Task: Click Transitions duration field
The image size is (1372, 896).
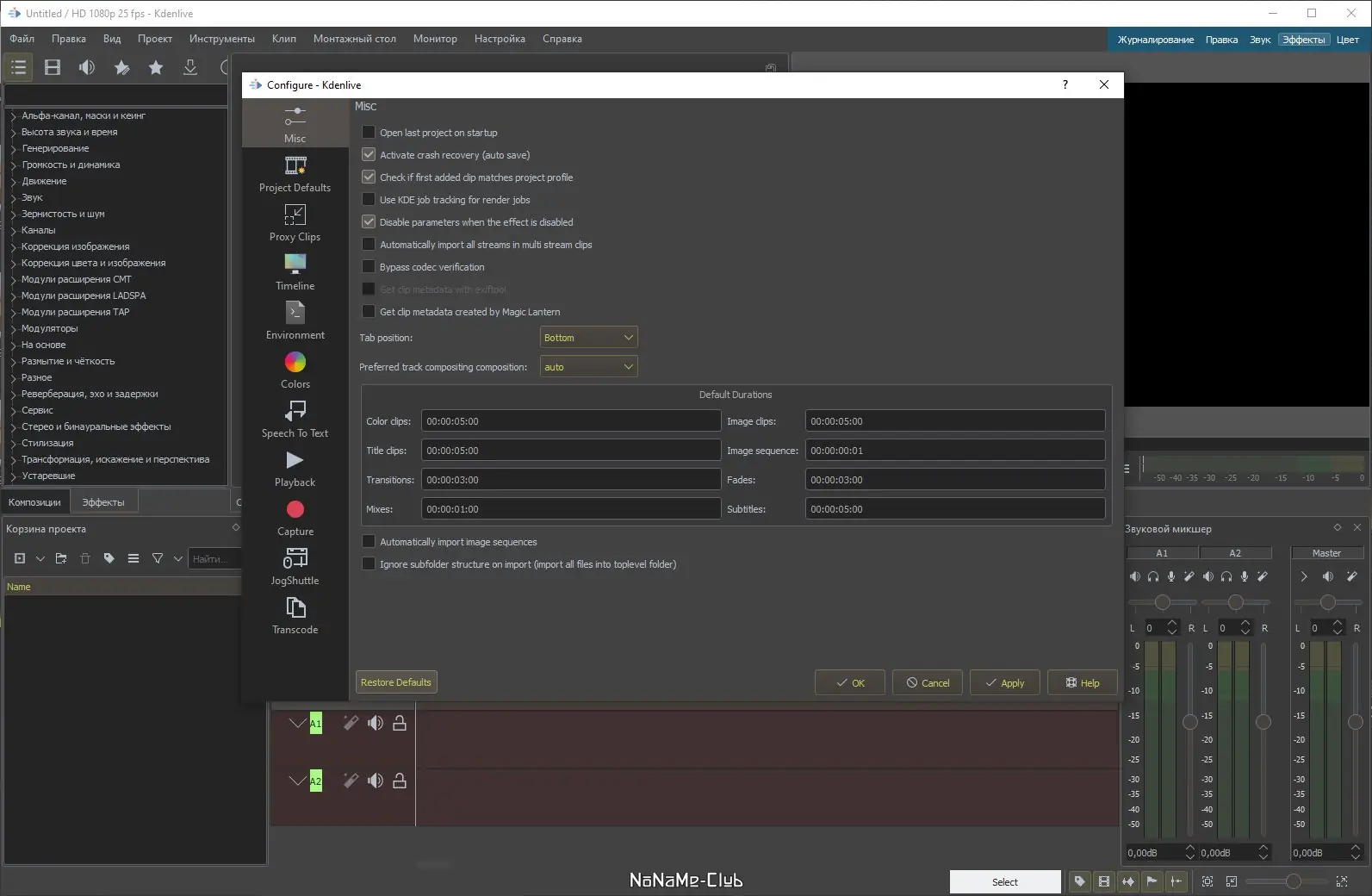Action: 571,480
